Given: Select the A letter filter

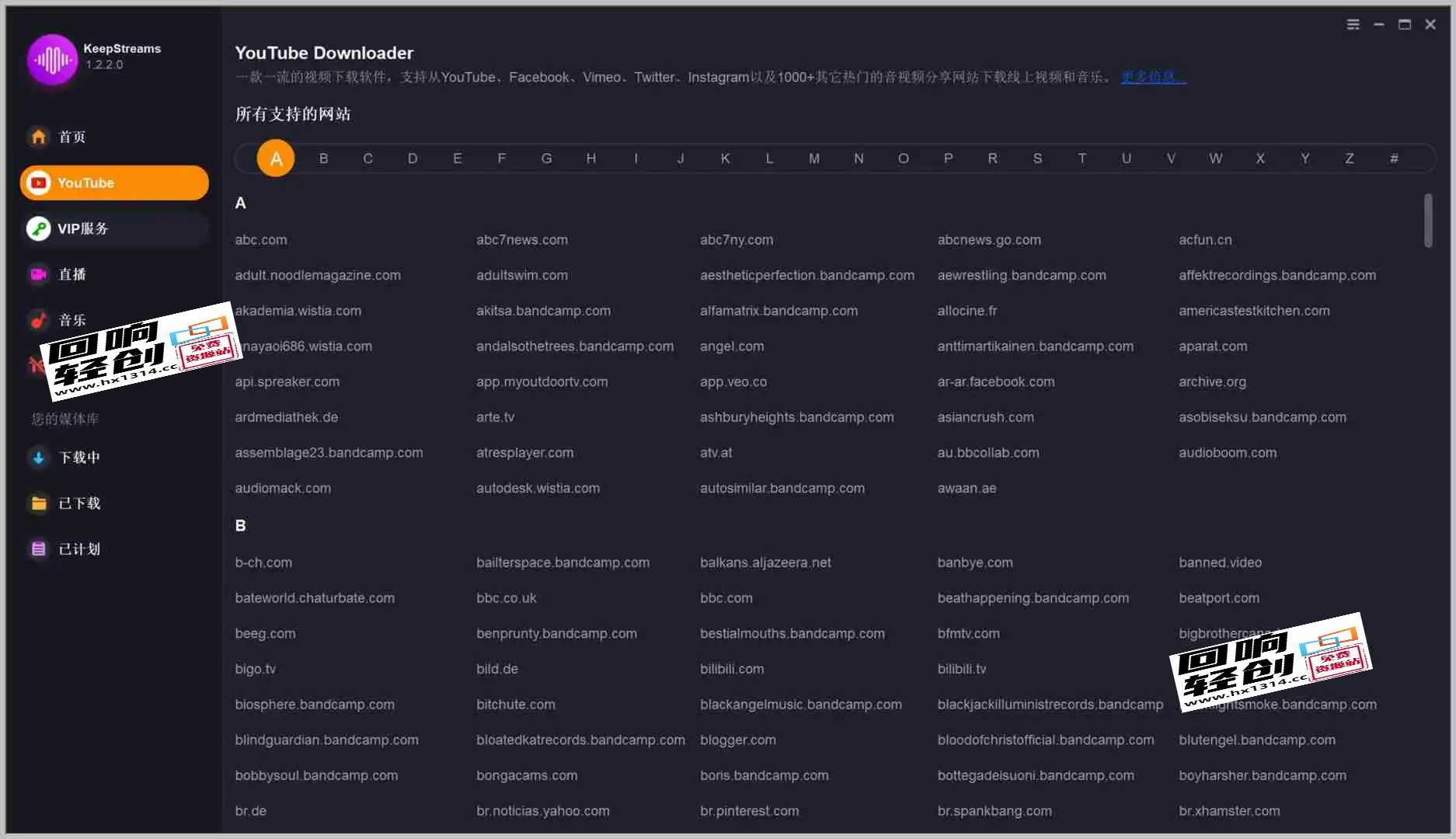Looking at the screenshot, I should (x=276, y=158).
